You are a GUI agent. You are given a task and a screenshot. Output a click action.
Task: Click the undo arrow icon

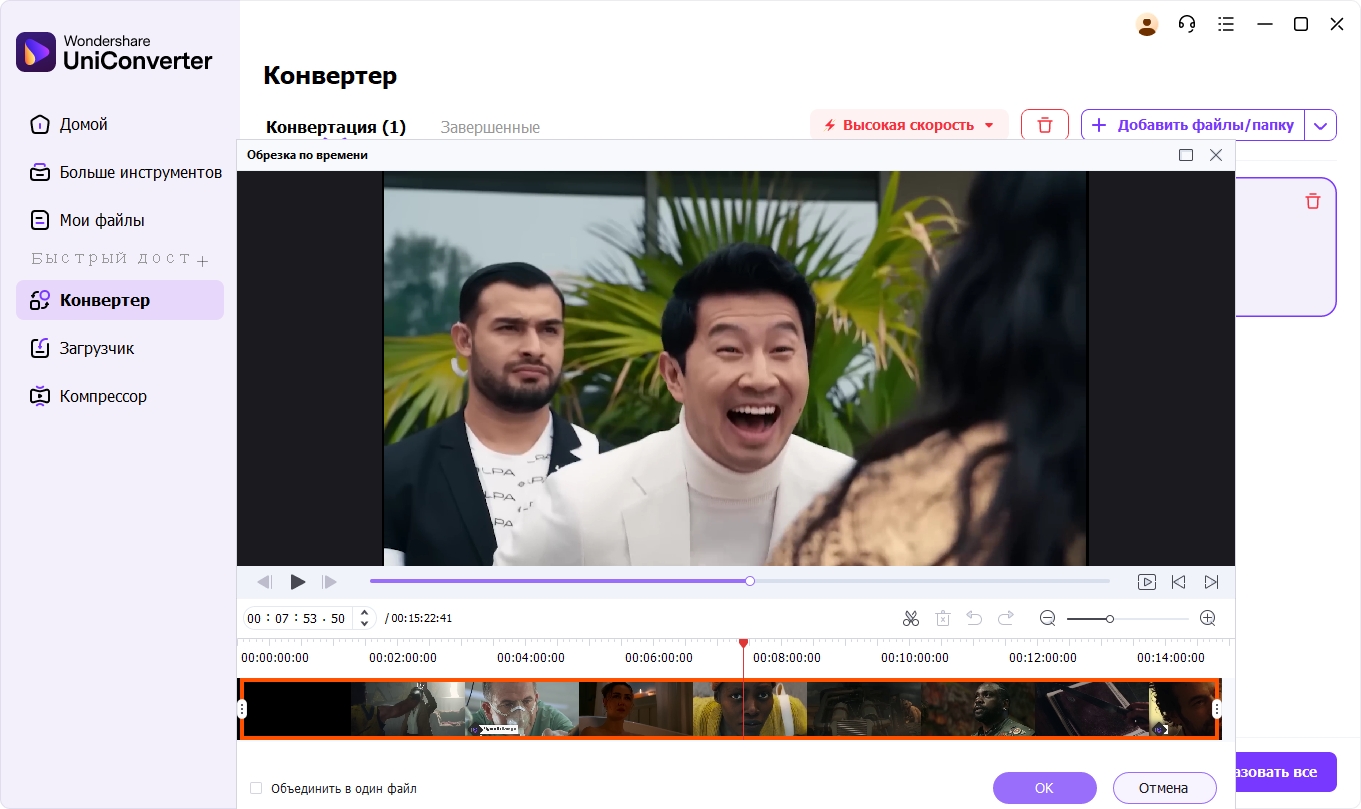tap(974, 618)
